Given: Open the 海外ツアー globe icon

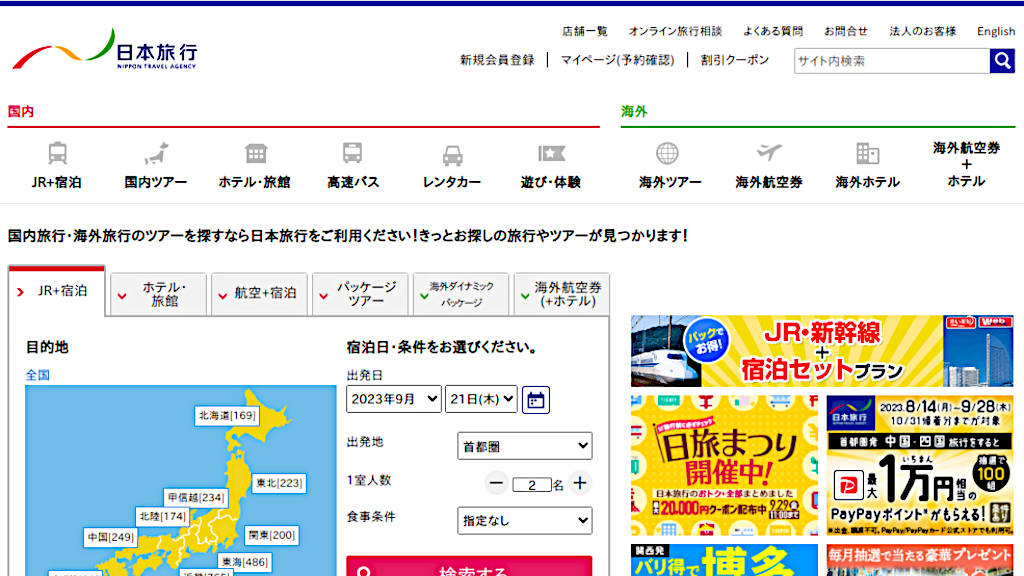Looking at the screenshot, I should 667,153.
